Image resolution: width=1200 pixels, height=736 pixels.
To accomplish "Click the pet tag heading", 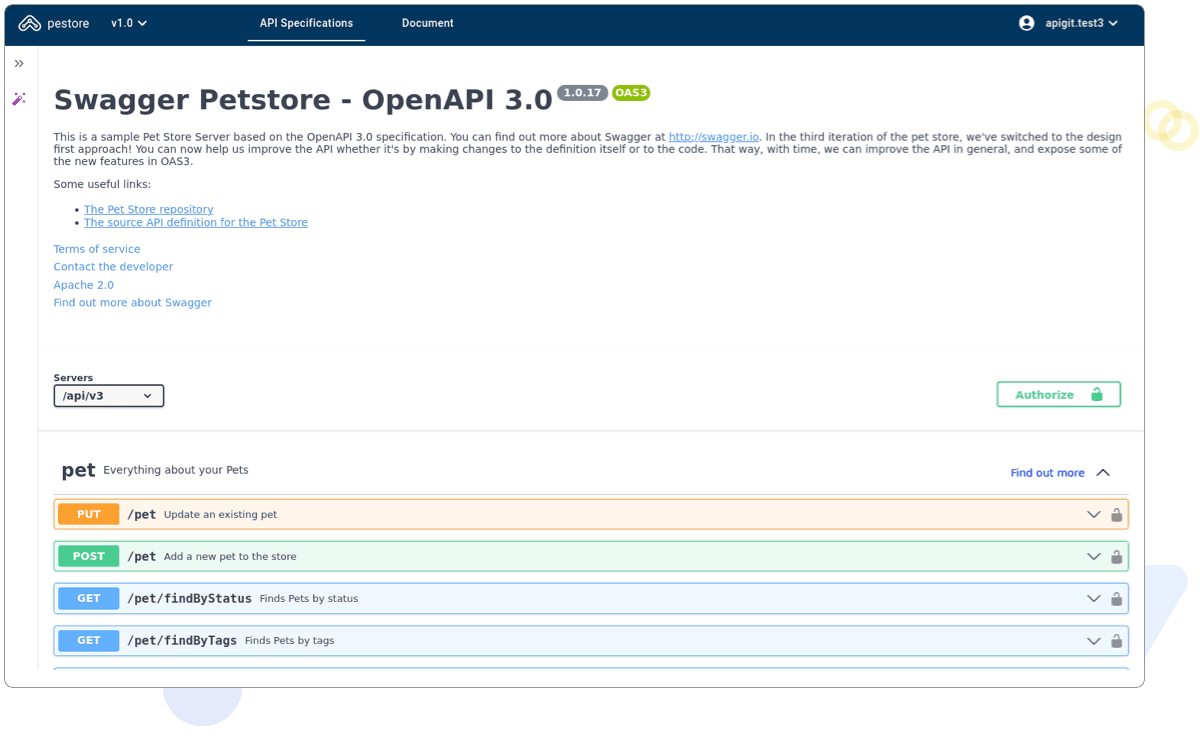I will [x=79, y=471].
